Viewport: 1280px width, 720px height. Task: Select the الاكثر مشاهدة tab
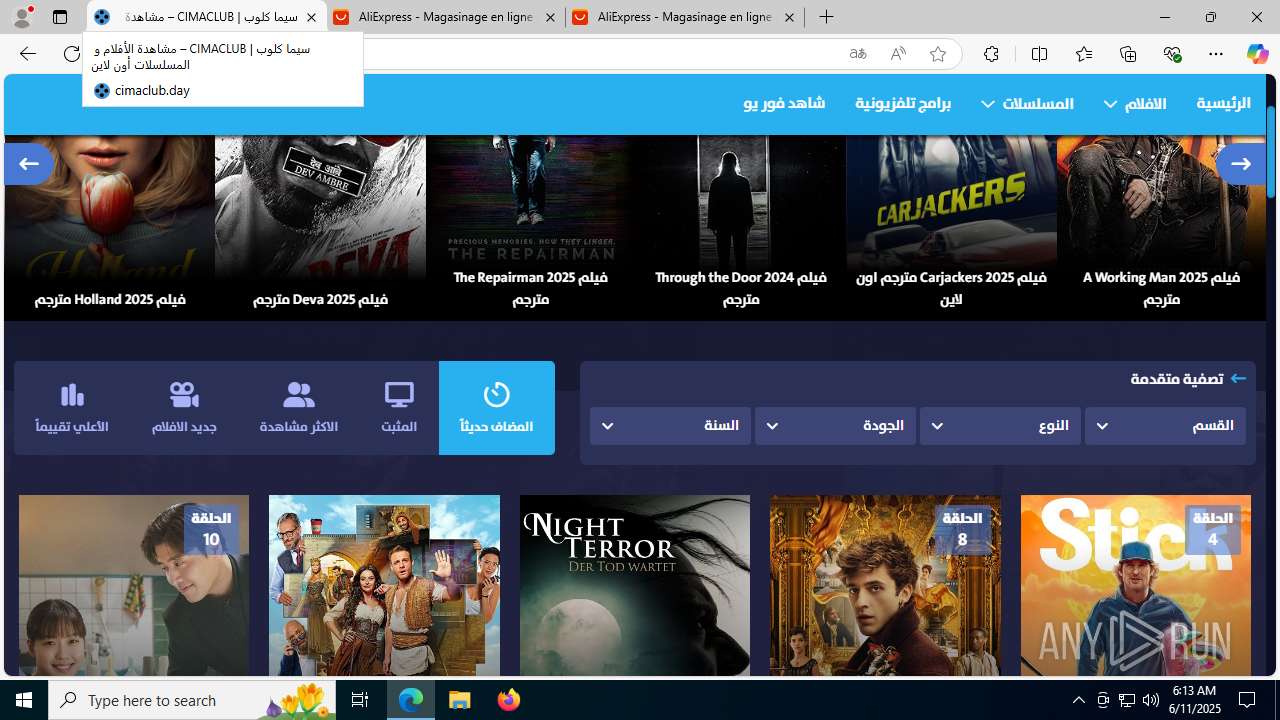pyautogui.click(x=298, y=408)
